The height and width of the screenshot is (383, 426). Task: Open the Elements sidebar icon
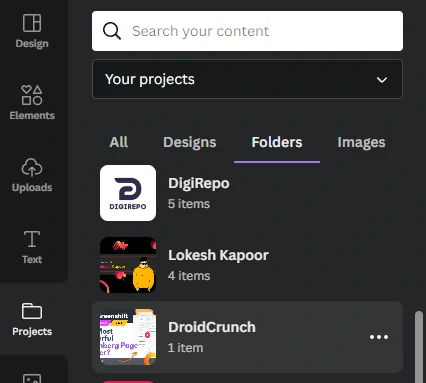[32, 95]
